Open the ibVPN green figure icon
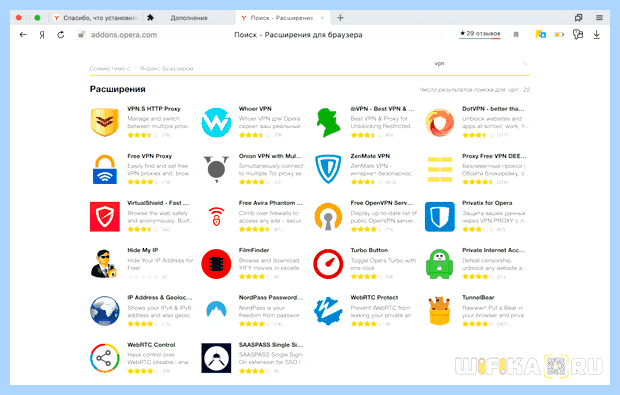 point(328,122)
